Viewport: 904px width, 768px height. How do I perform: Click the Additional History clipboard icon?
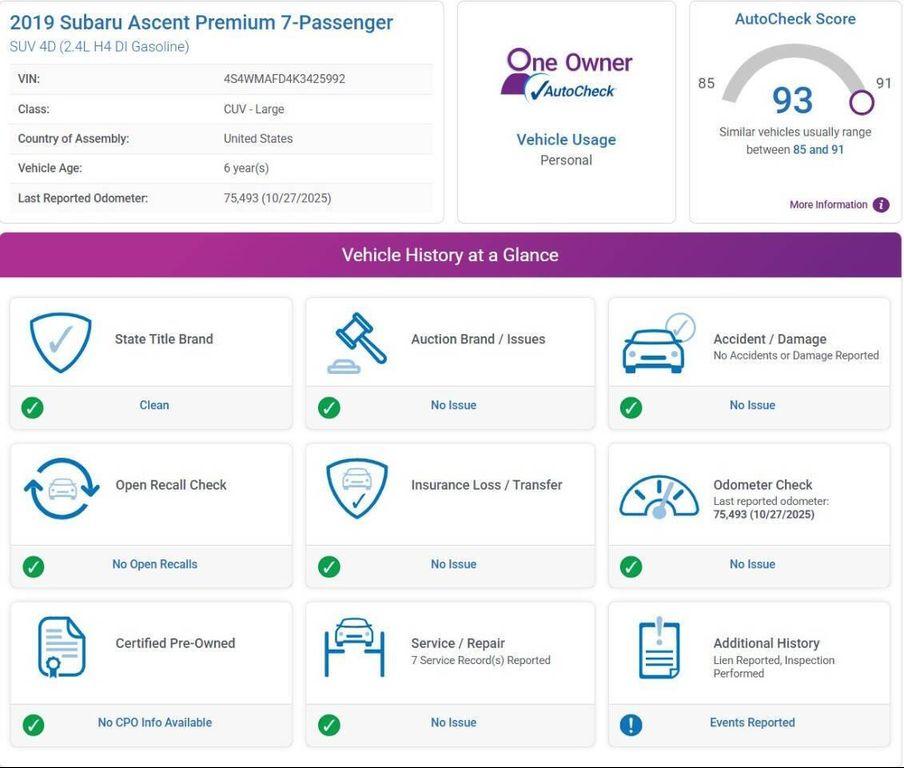[x=658, y=648]
